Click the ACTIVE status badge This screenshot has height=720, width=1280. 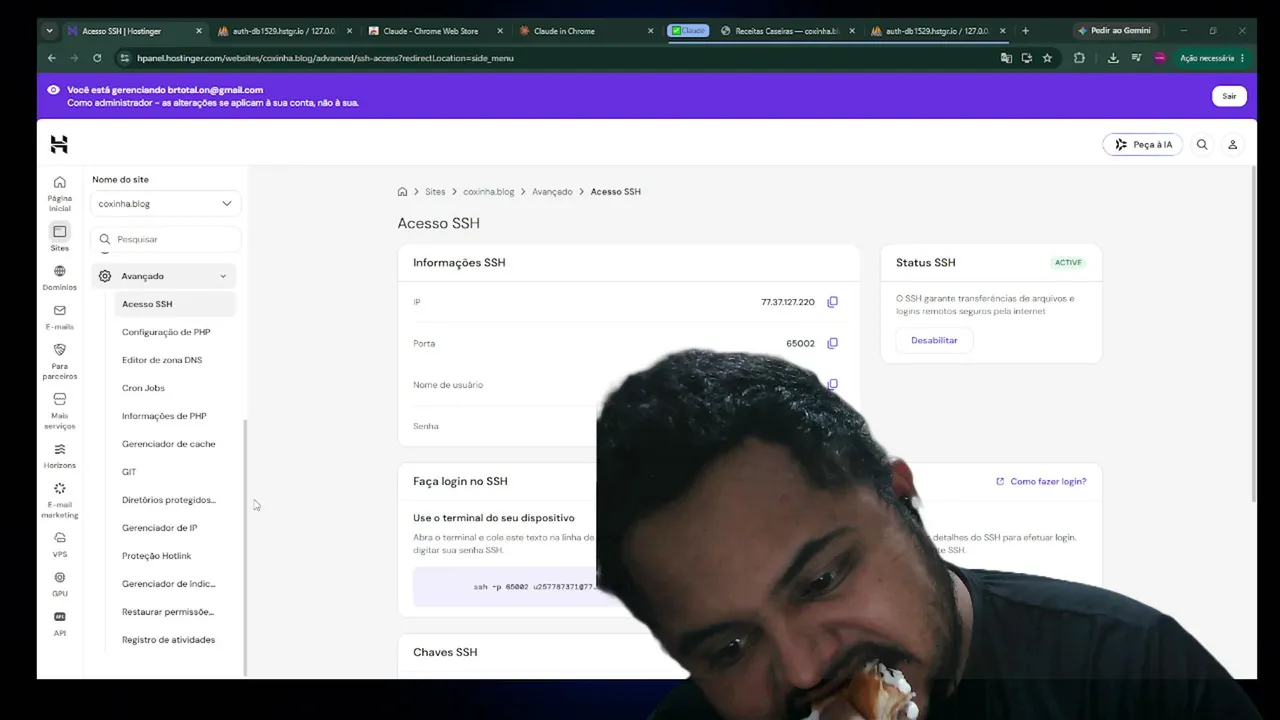point(1068,263)
